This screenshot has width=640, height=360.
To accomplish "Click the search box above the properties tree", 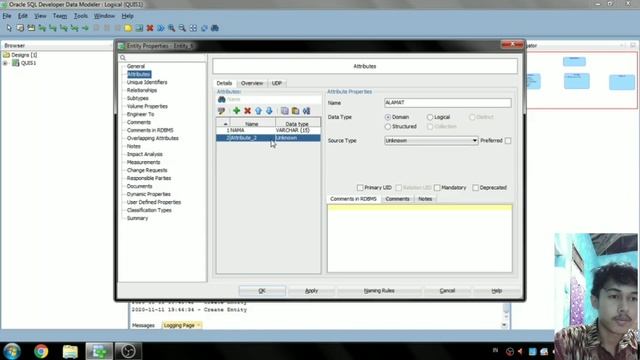I will [162, 58].
